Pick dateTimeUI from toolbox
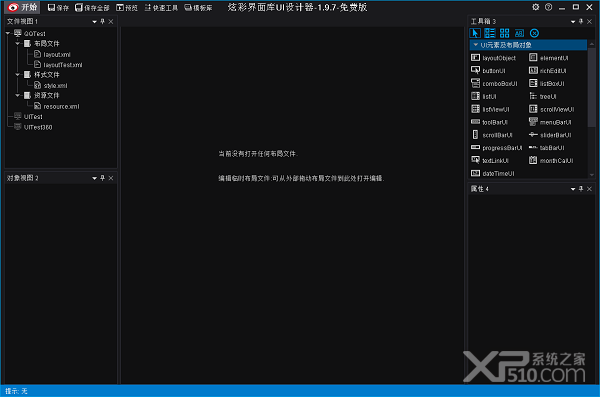 coord(493,173)
